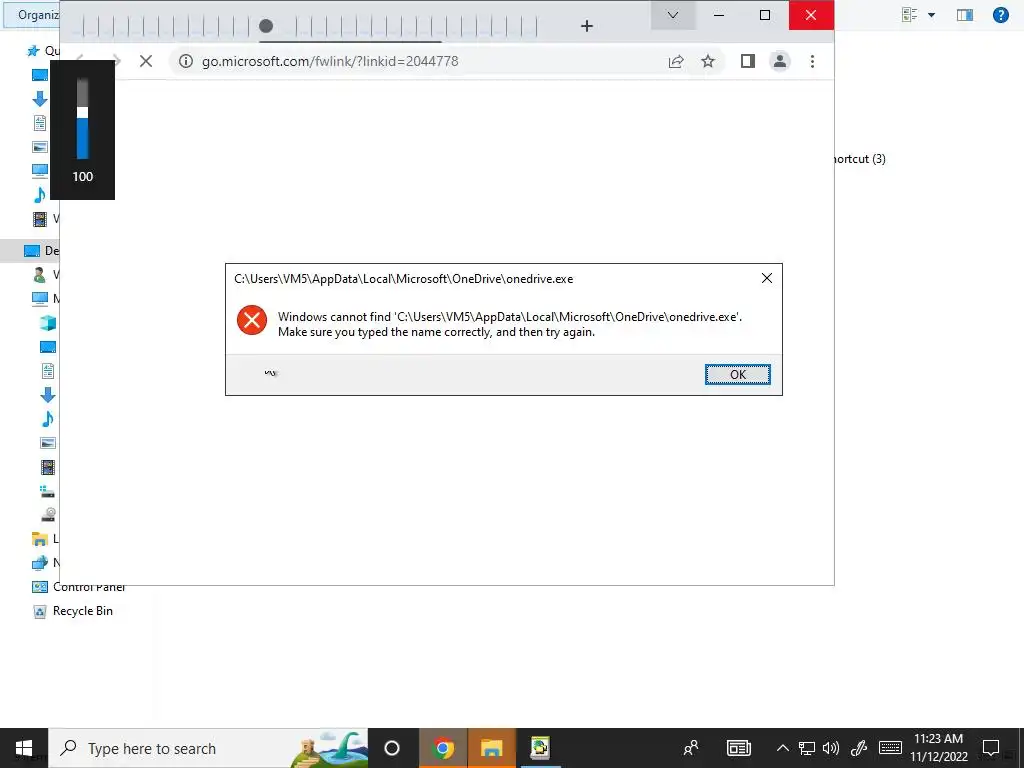Stop loading the page in Chrome

point(146,61)
